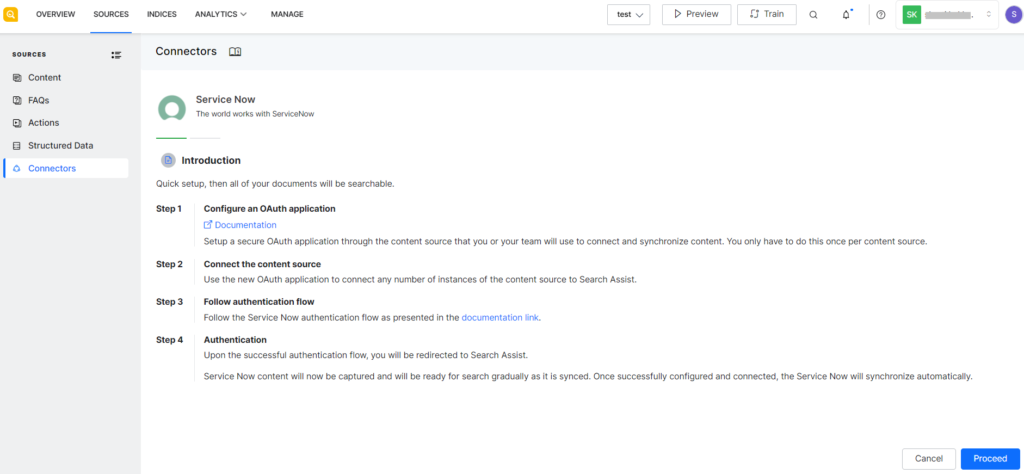The height and width of the screenshot is (474, 1024).
Task: Click the second gray progress step indicator
Action: coord(206,138)
